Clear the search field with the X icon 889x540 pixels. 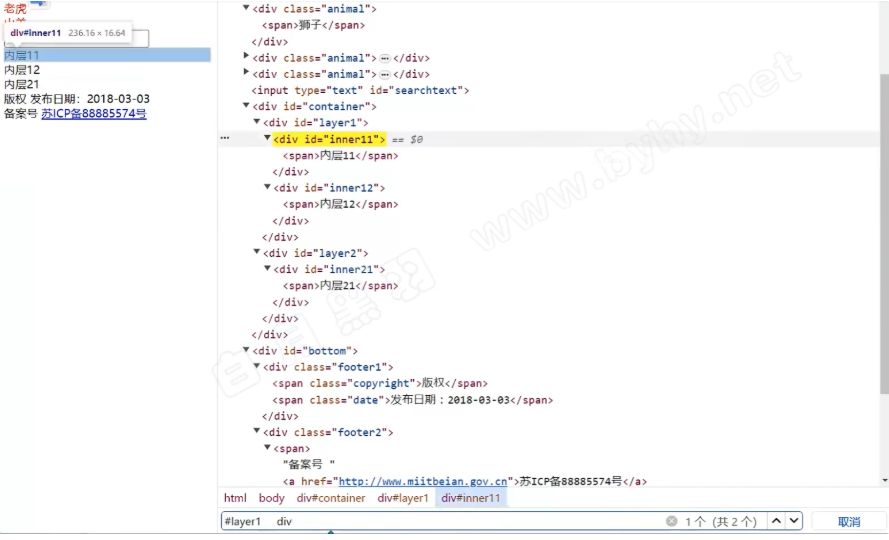[x=672, y=521]
